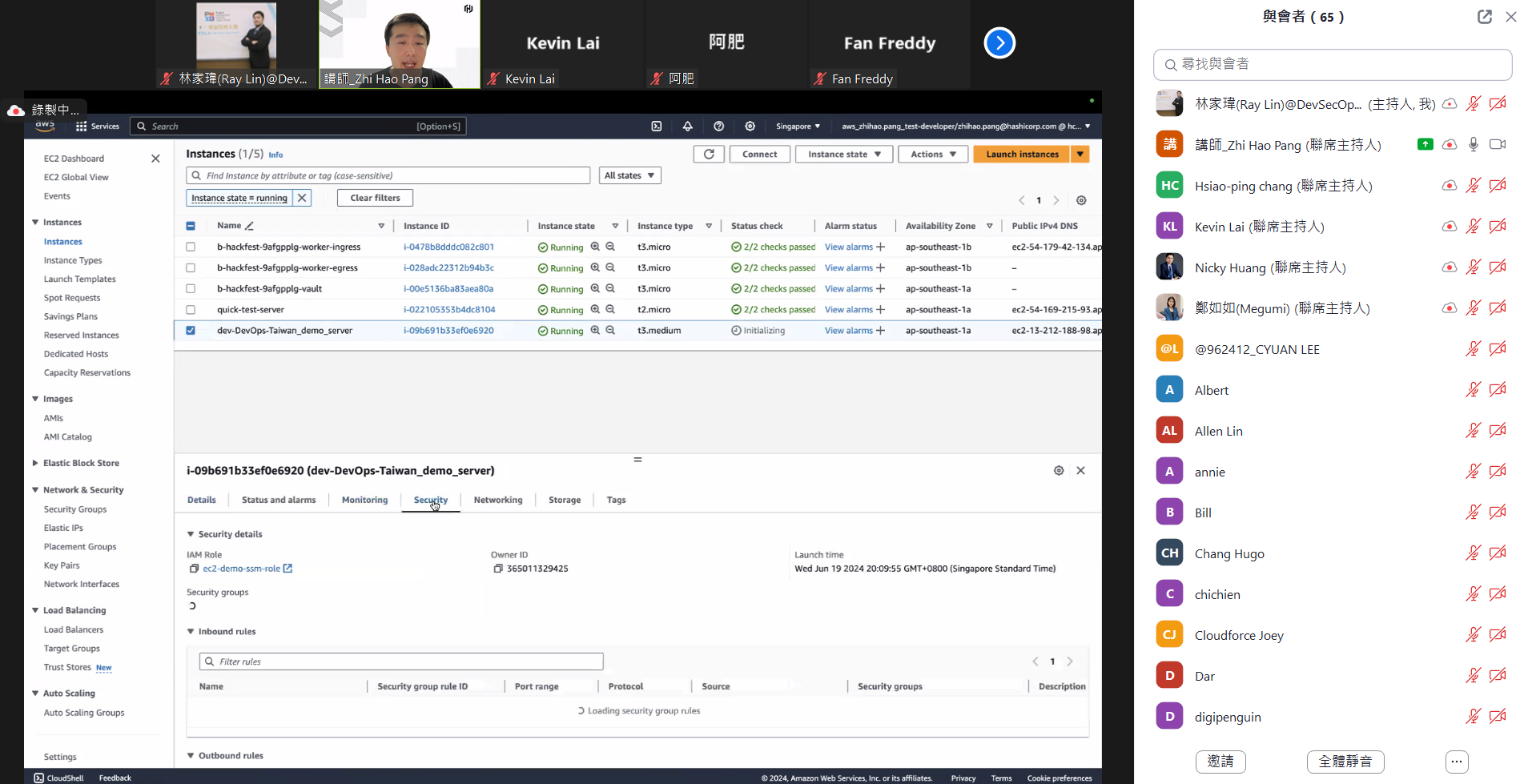1520x784 pixels.
Task: Check the quick-test-server row checkbox
Action: point(191,310)
